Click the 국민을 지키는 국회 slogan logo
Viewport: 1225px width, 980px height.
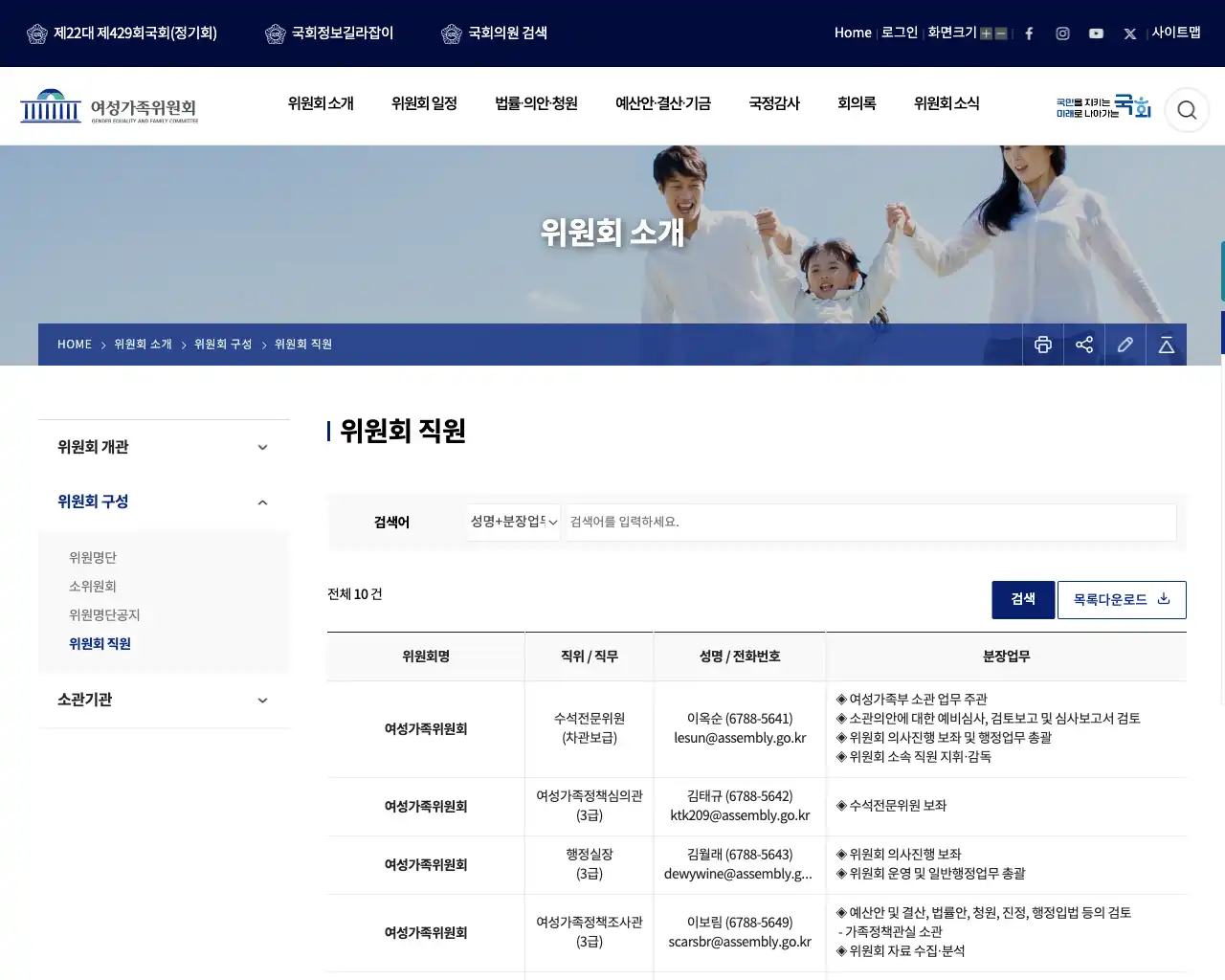[1103, 106]
